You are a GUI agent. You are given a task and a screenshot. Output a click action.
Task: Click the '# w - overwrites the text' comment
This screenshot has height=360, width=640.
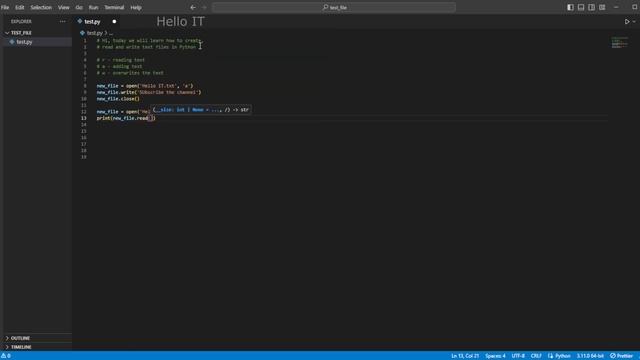point(130,73)
